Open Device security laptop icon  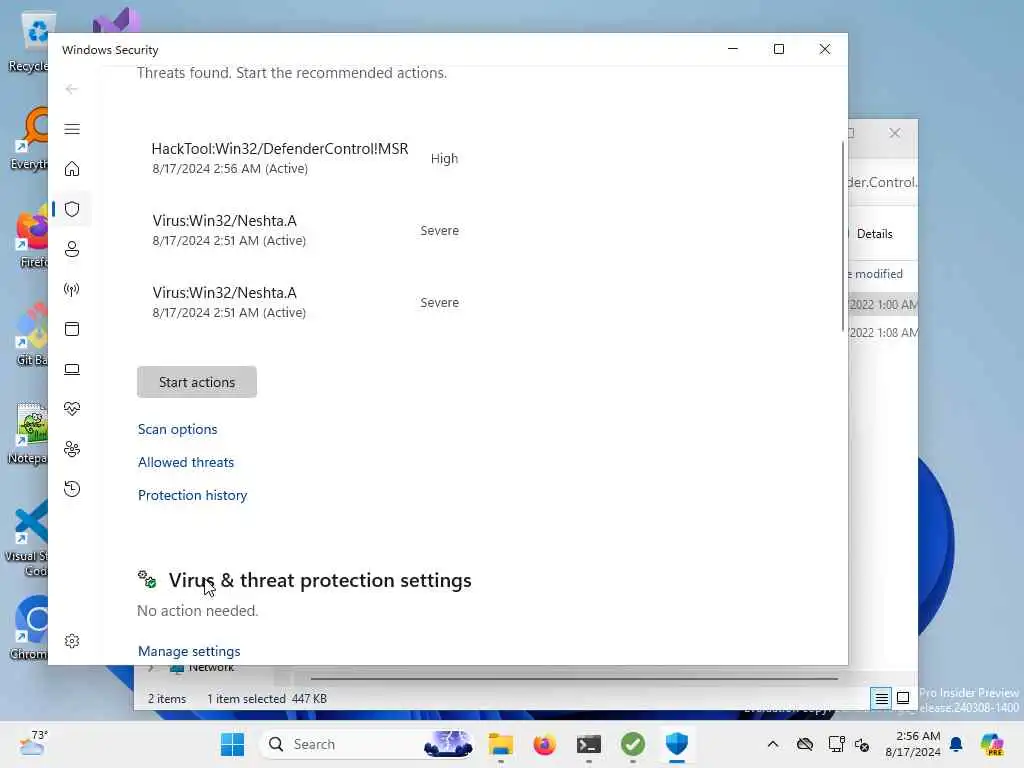click(x=72, y=369)
